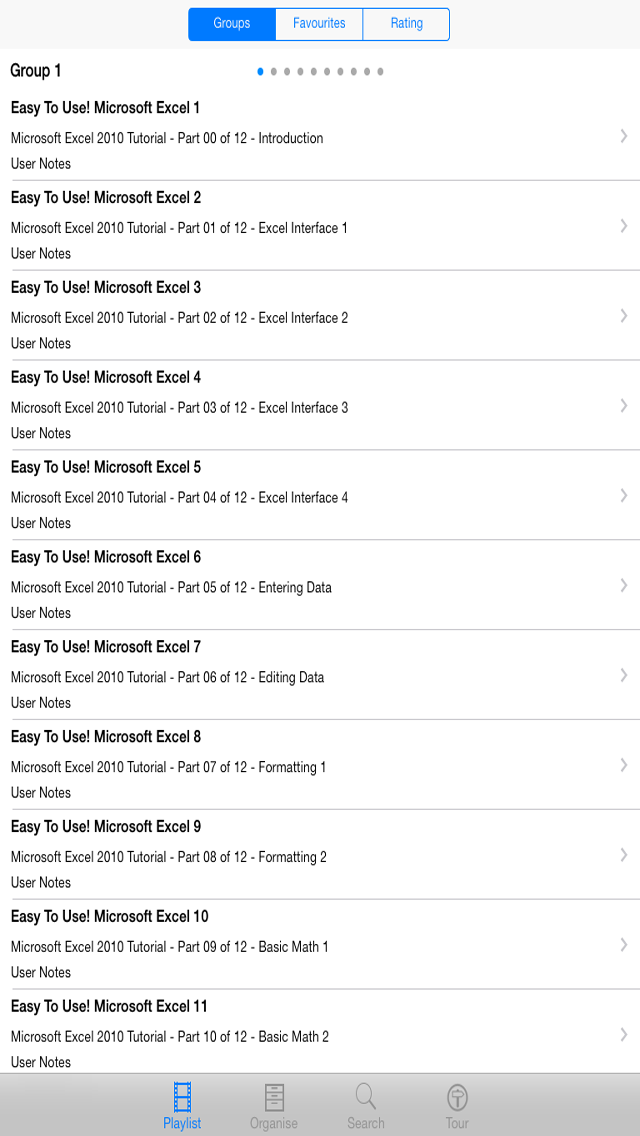Open Excel Interface 4 tutorial row
The image size is (640, 1136).
pyautogui.click(x=179, y=497)
